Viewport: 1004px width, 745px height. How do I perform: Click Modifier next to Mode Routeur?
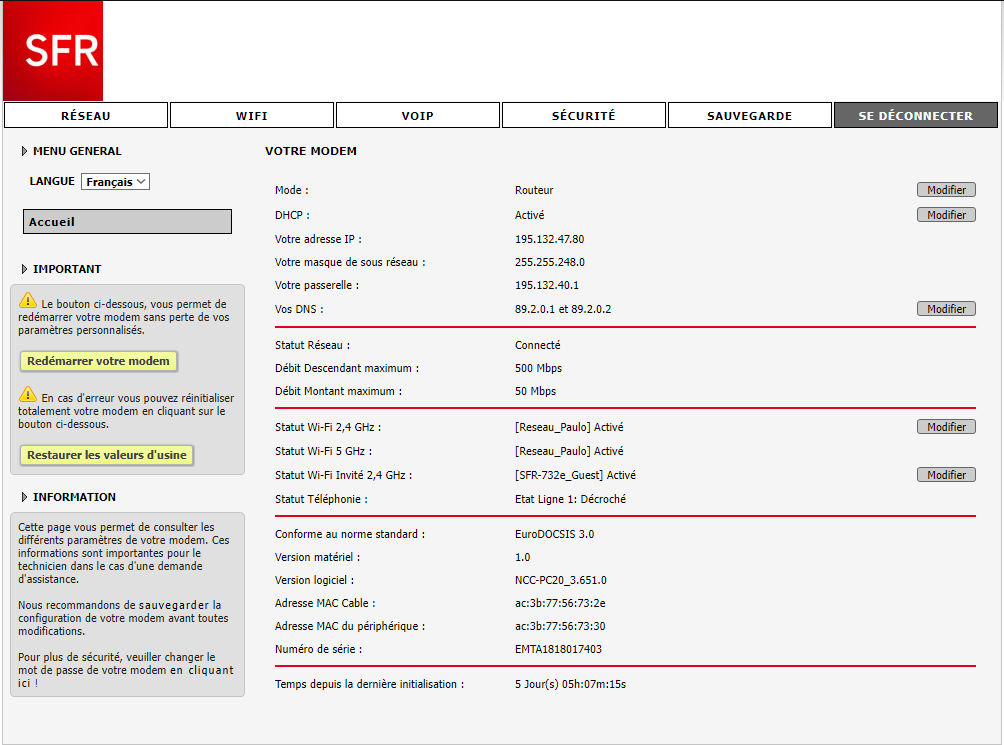tap(946, 190)
